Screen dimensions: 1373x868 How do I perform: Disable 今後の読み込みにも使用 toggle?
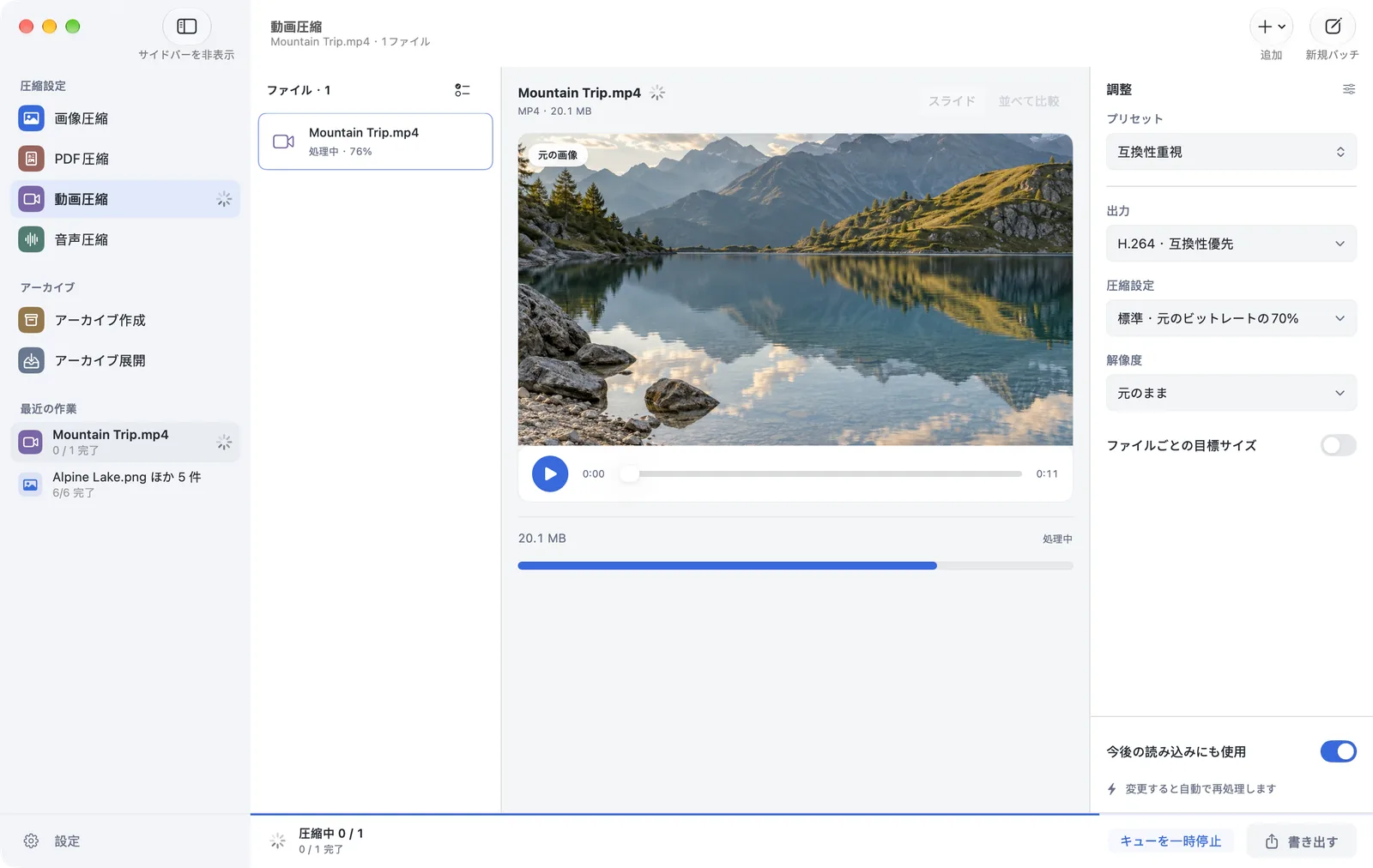[1338, 751]
